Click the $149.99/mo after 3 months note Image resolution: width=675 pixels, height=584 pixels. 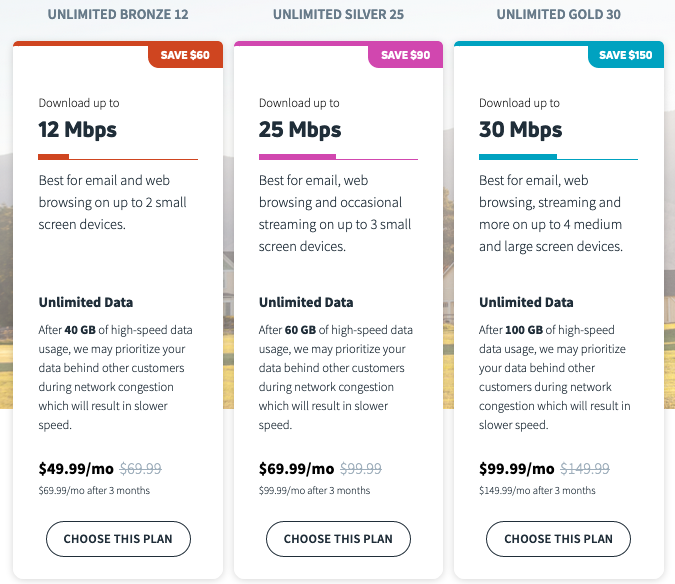coord(537,491)
